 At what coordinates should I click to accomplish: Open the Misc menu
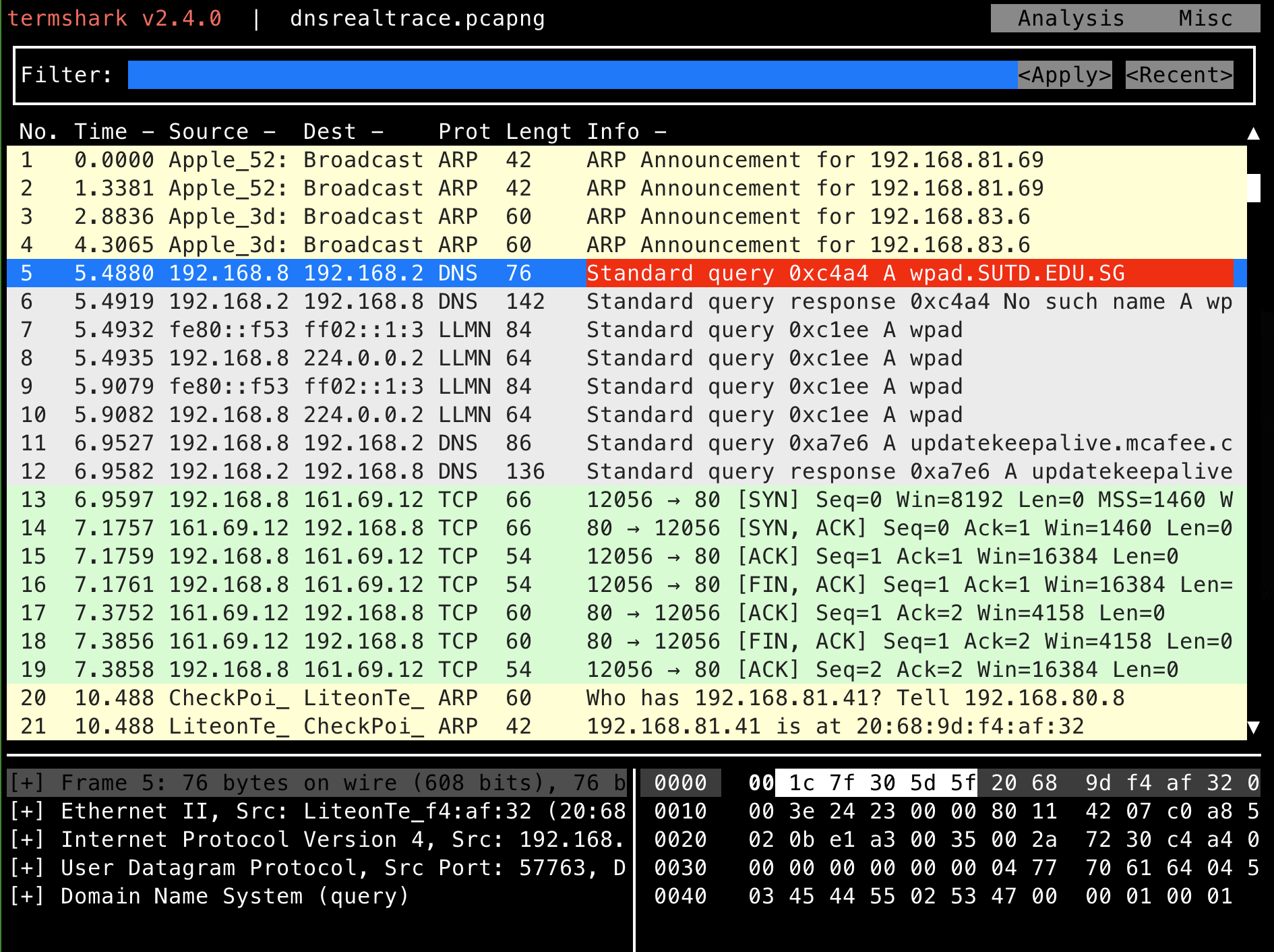click(1205, 18)
